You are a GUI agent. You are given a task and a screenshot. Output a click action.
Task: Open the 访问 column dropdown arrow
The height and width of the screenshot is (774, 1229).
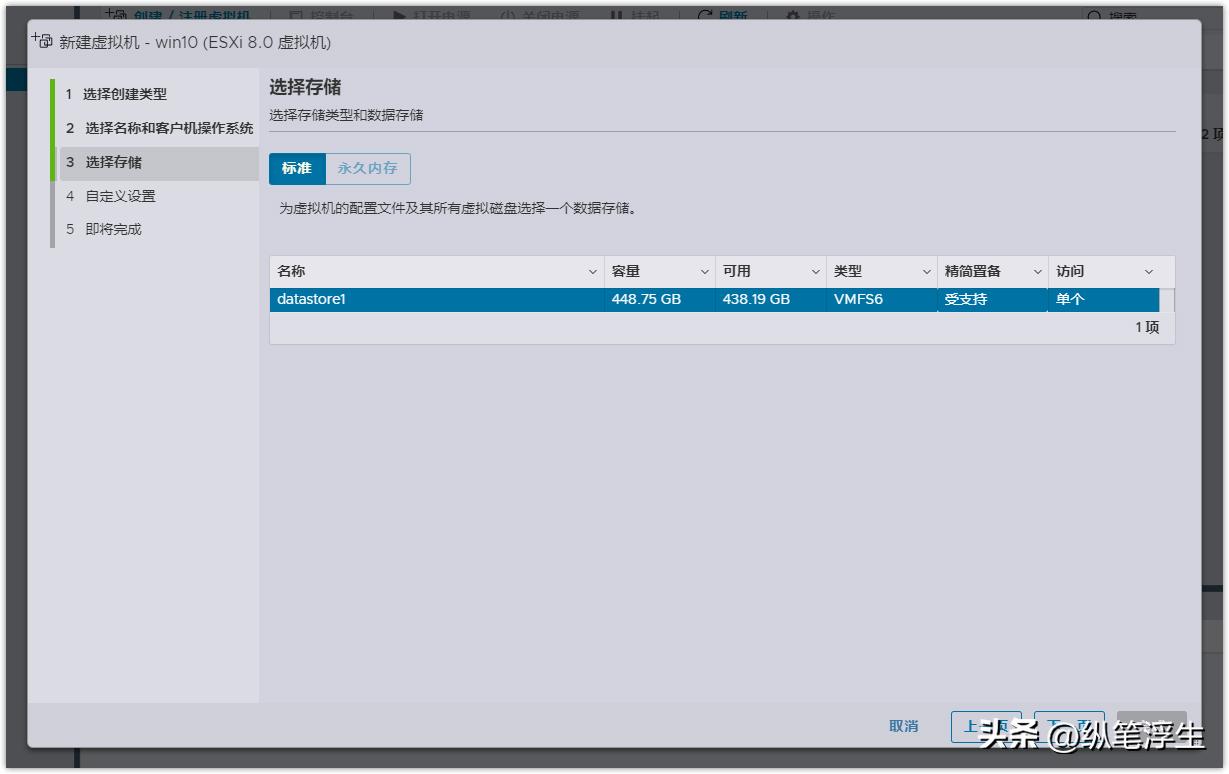1148,271
